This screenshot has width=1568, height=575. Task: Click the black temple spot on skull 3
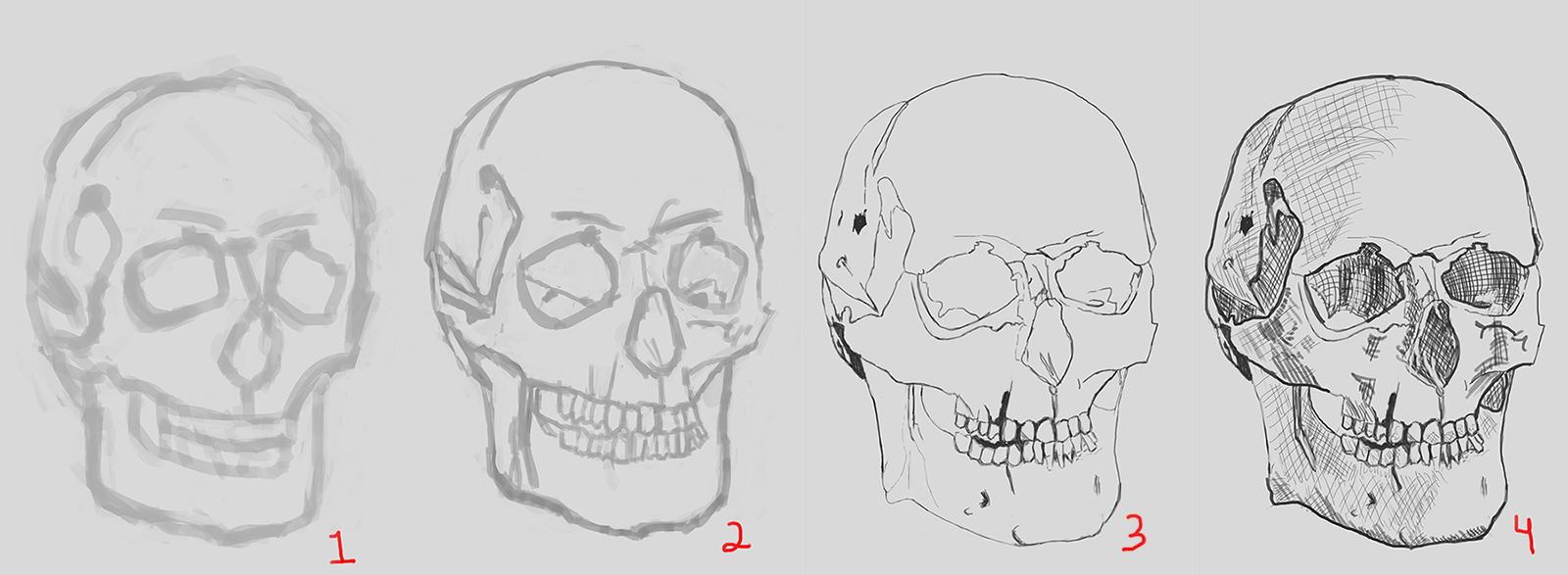(x=860, y=224)
